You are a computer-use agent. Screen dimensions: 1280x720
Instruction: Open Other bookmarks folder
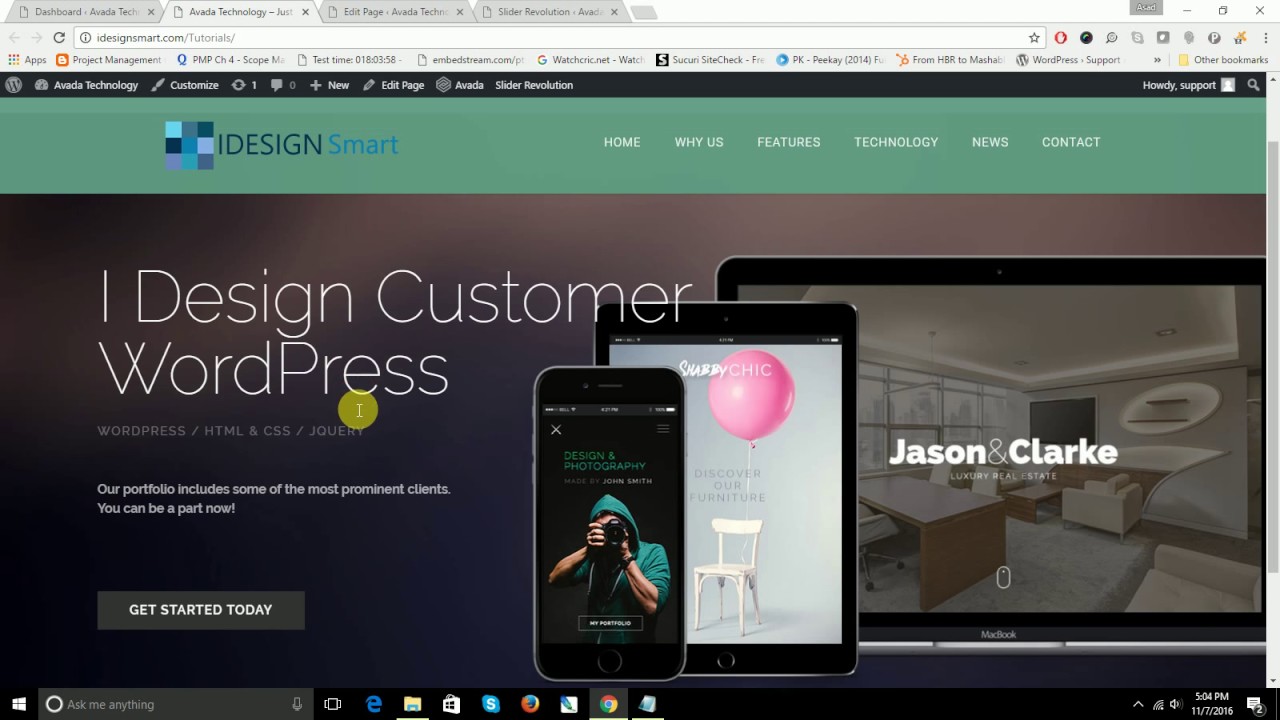[x=1222, y=60]
